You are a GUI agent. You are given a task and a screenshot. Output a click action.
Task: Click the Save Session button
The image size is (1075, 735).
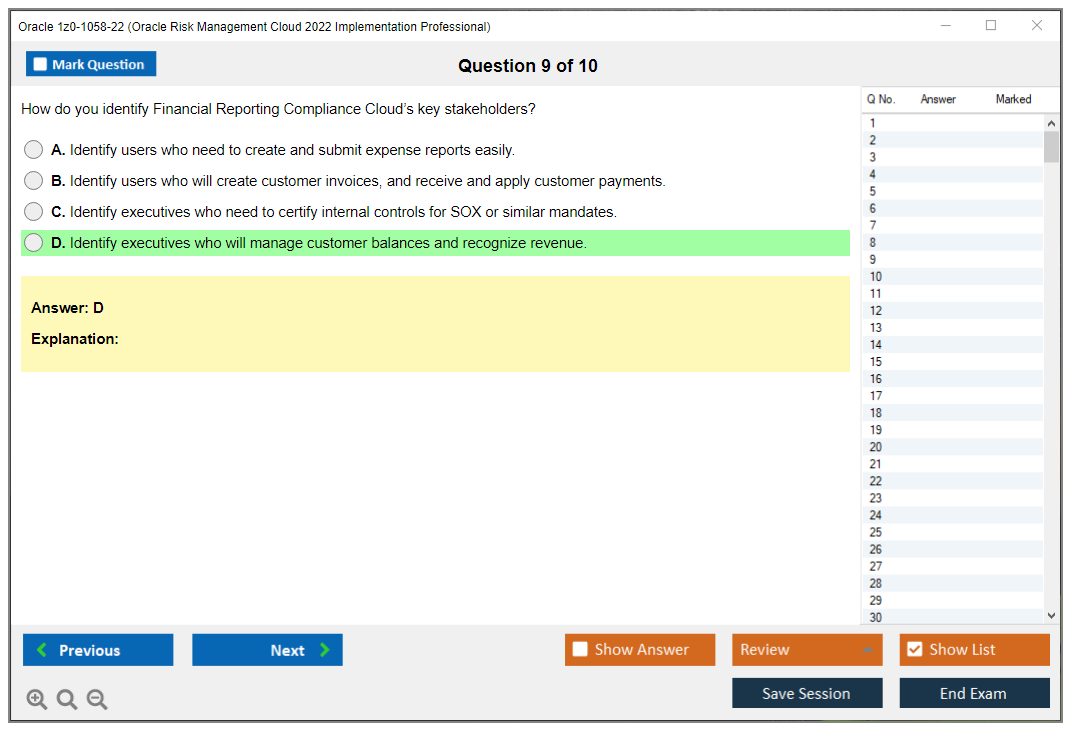(x=806, y=693)
